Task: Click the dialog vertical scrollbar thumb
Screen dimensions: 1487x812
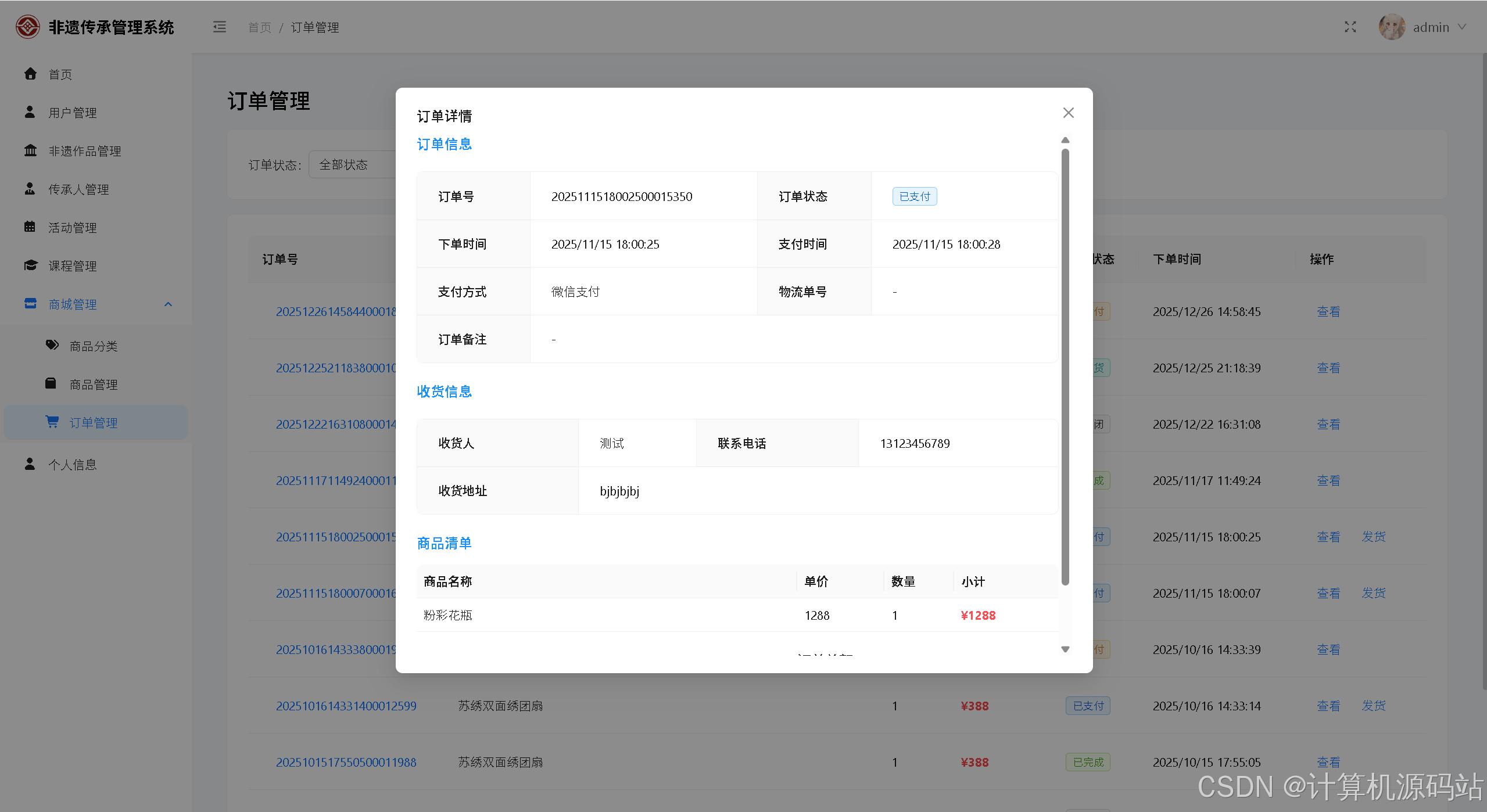Action: pyautogui.click(x=1065, y=366)
